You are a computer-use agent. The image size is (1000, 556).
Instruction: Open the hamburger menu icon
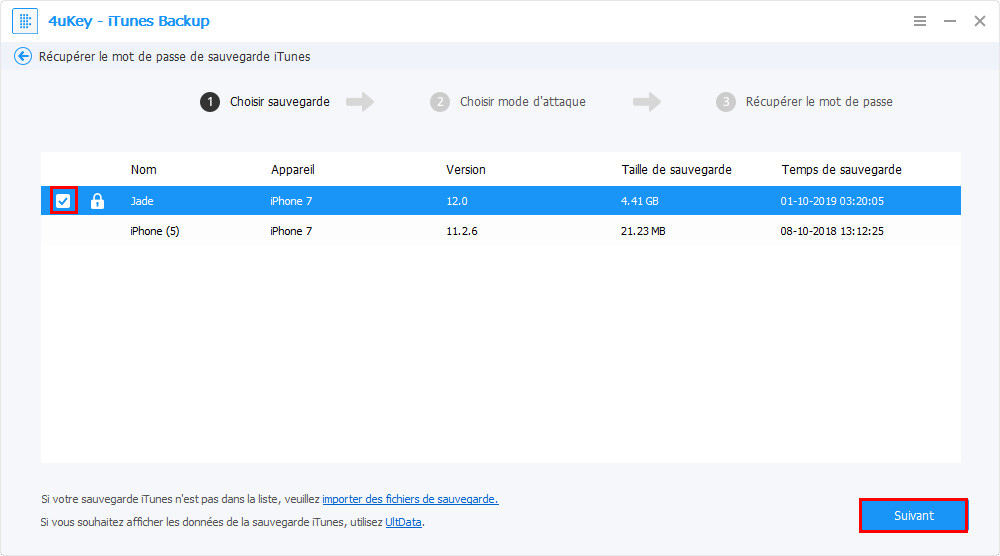point(920,21)
